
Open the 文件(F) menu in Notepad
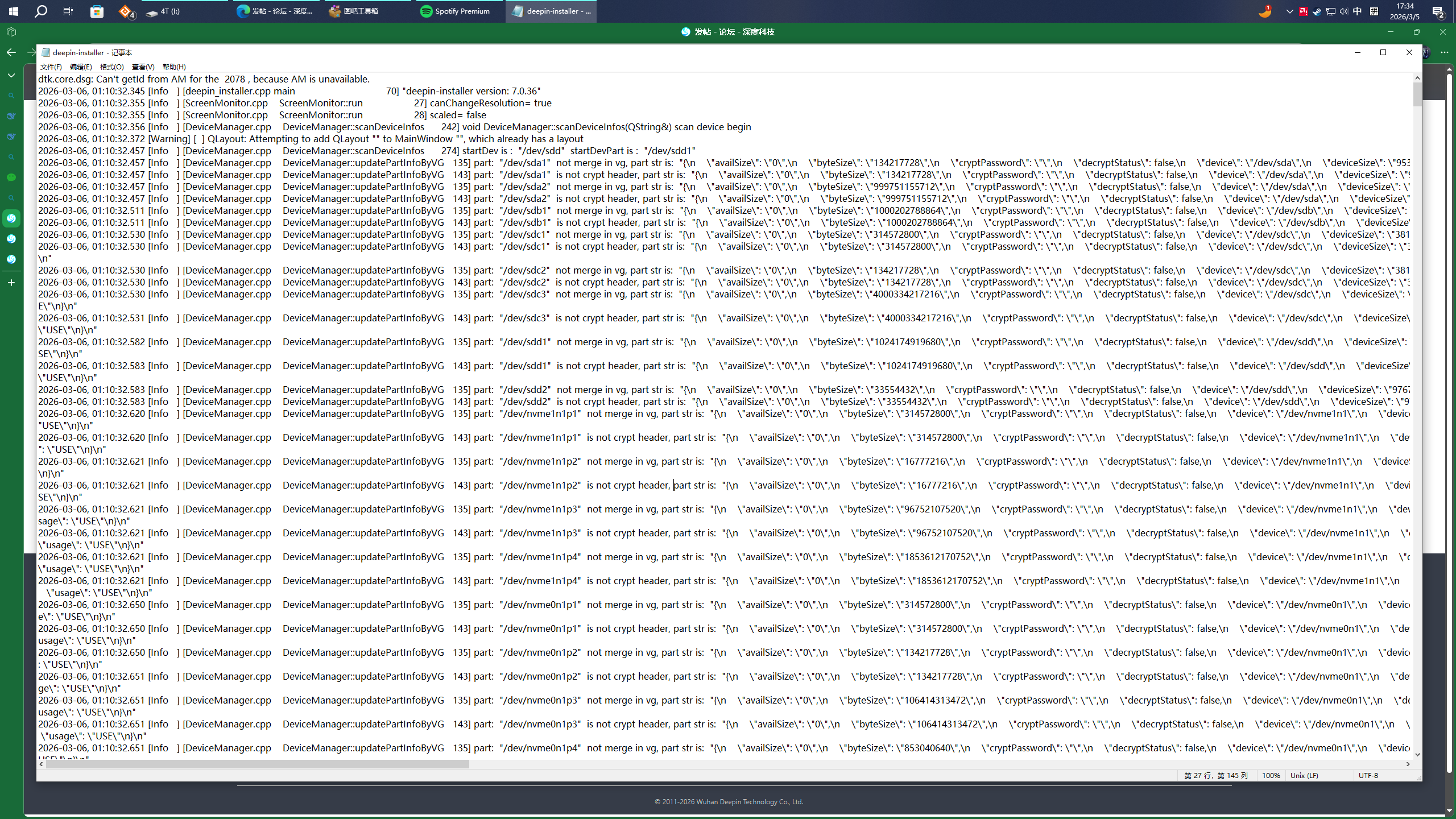pyautogui.click(x=51, y=67)
